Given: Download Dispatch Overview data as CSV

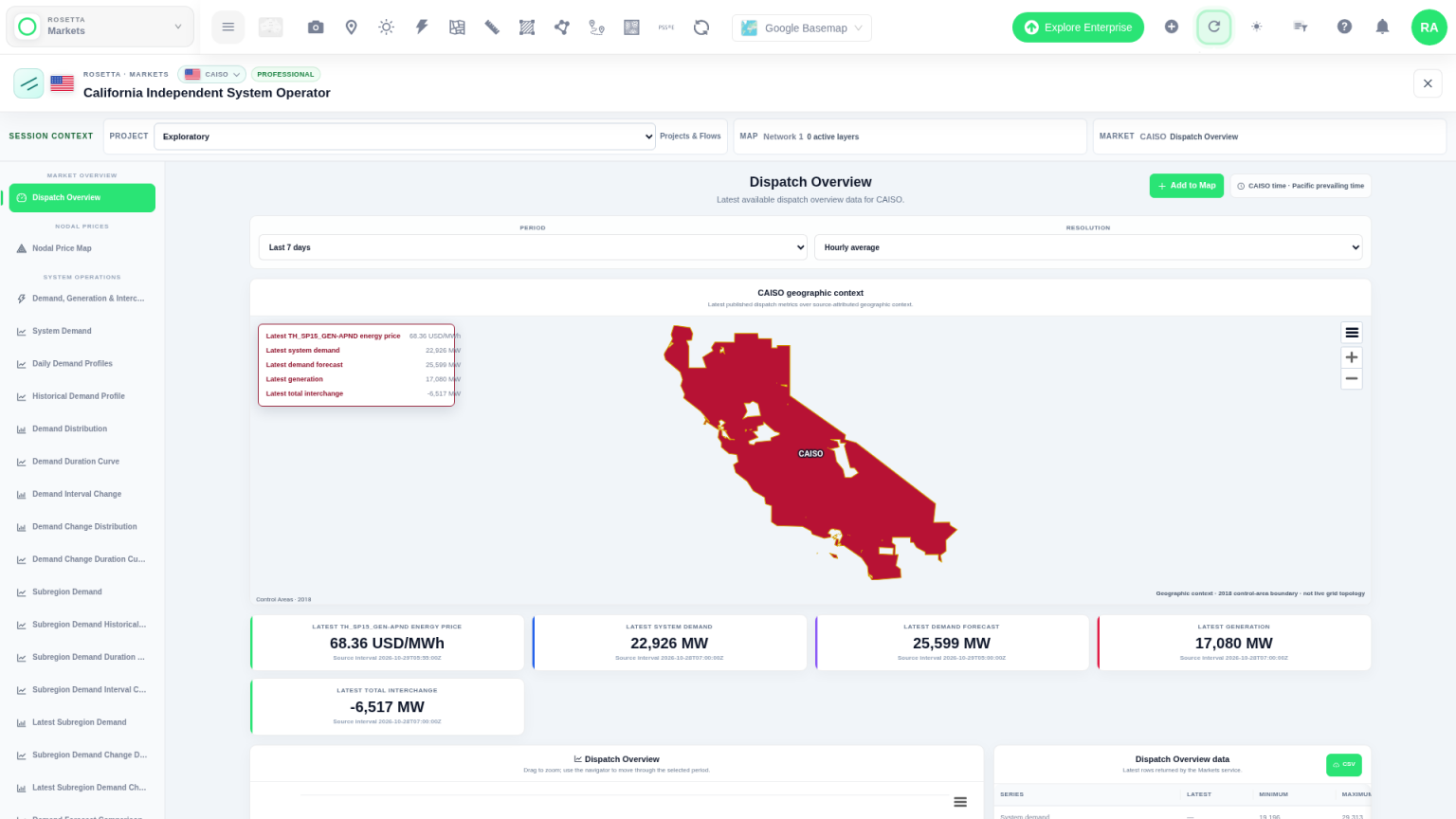Looking at the screenshot, I should (x=1344, y=764).
